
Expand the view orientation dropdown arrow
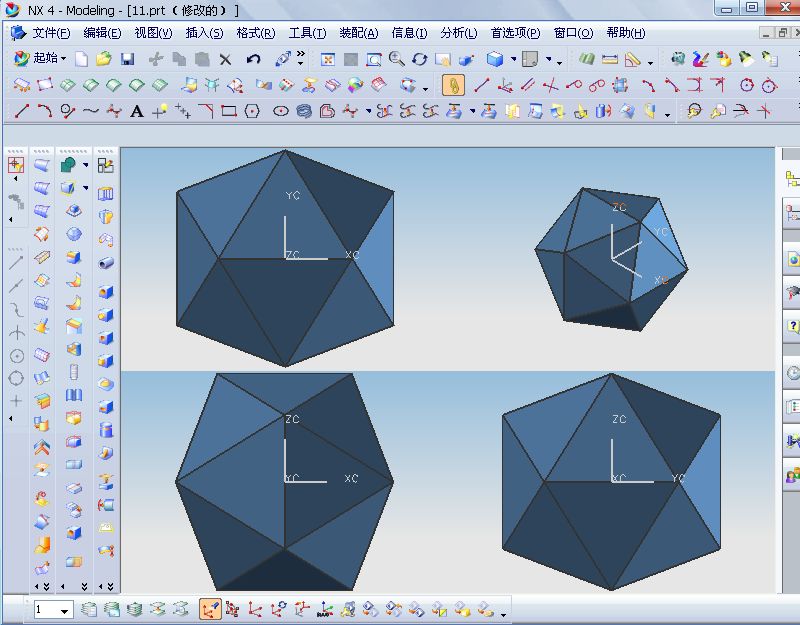click(549, 59)
